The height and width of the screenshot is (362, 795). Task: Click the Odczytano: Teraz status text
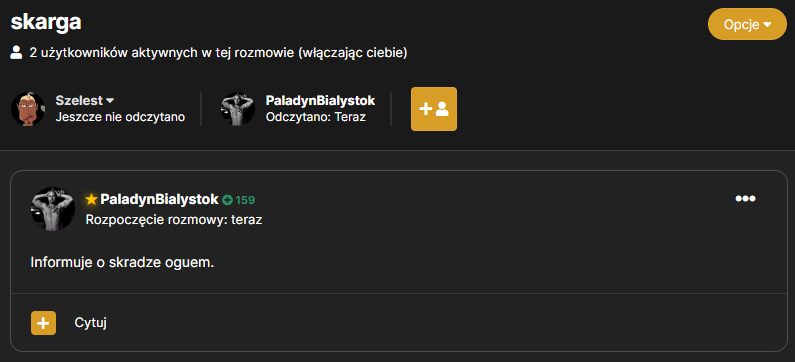coord(316,117)
